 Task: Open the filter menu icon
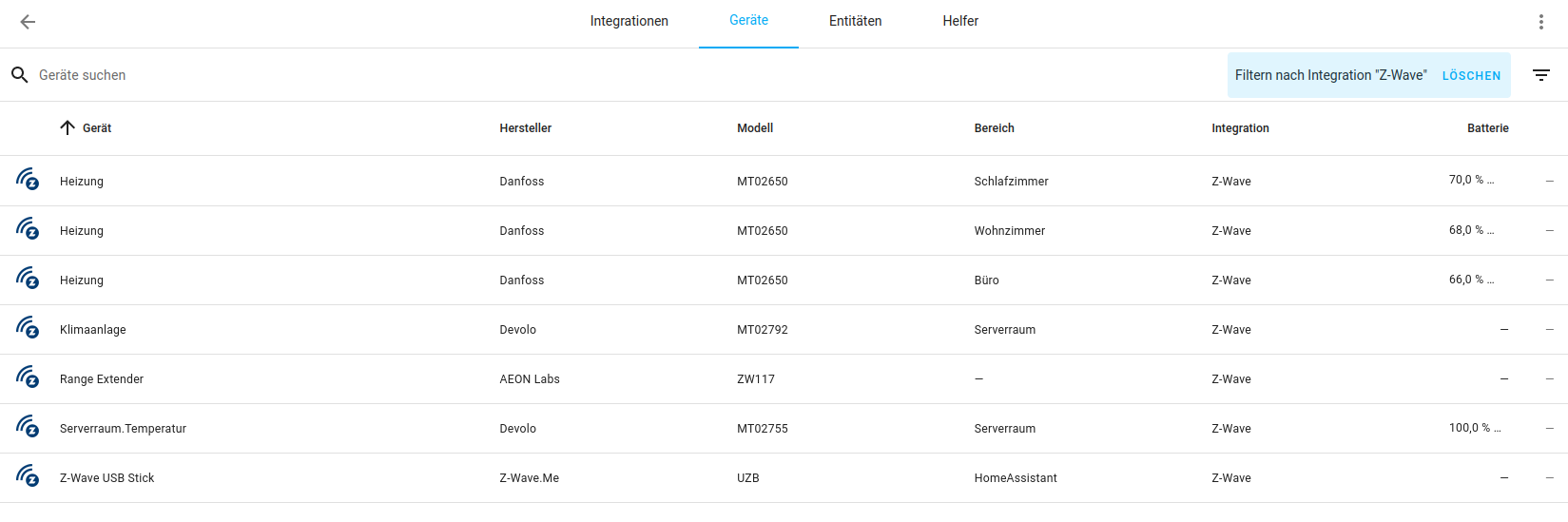tap(1540, 75)
